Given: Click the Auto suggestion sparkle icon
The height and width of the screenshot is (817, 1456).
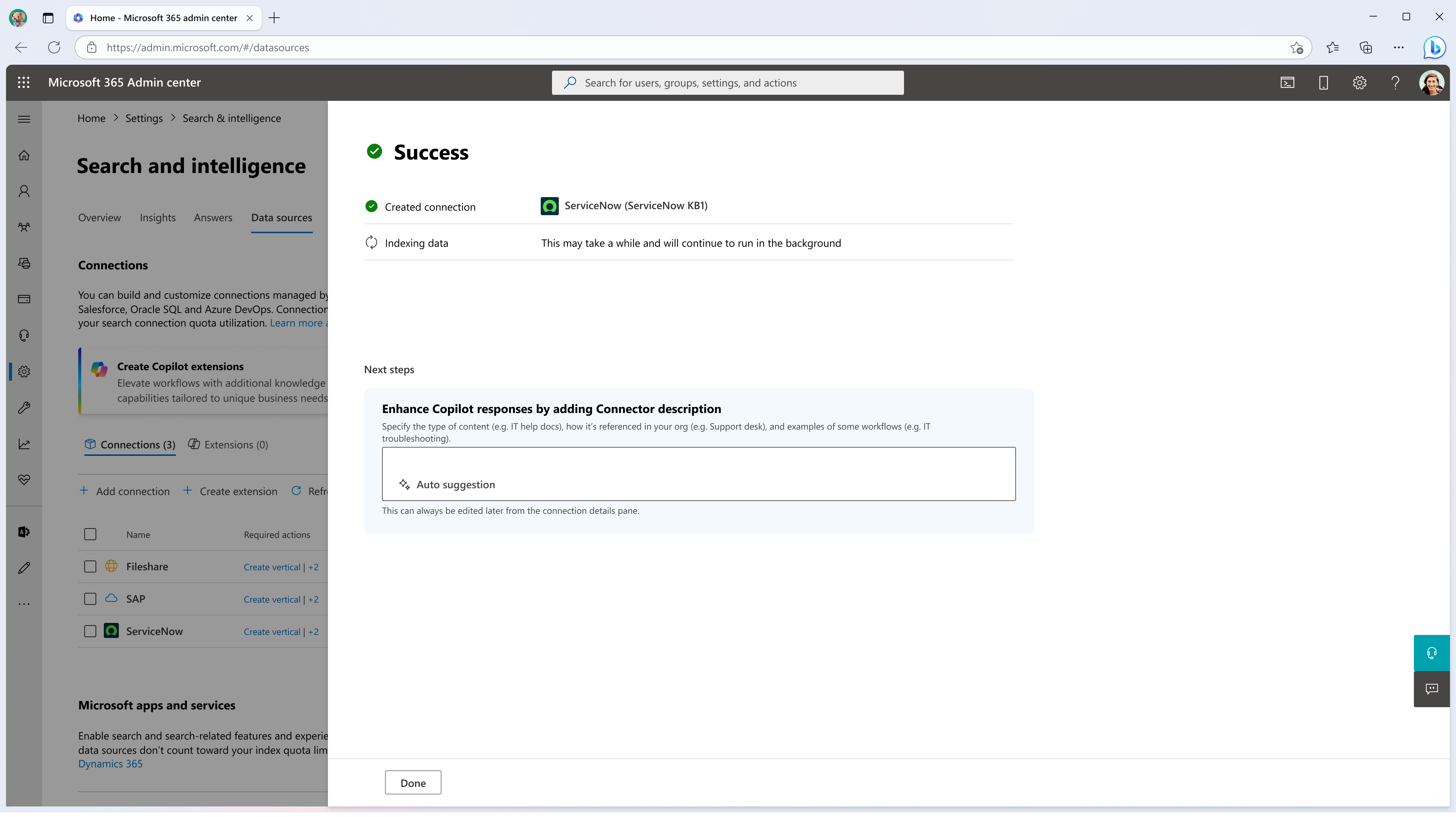Looking at the screenshot, I should click(404, 484).
